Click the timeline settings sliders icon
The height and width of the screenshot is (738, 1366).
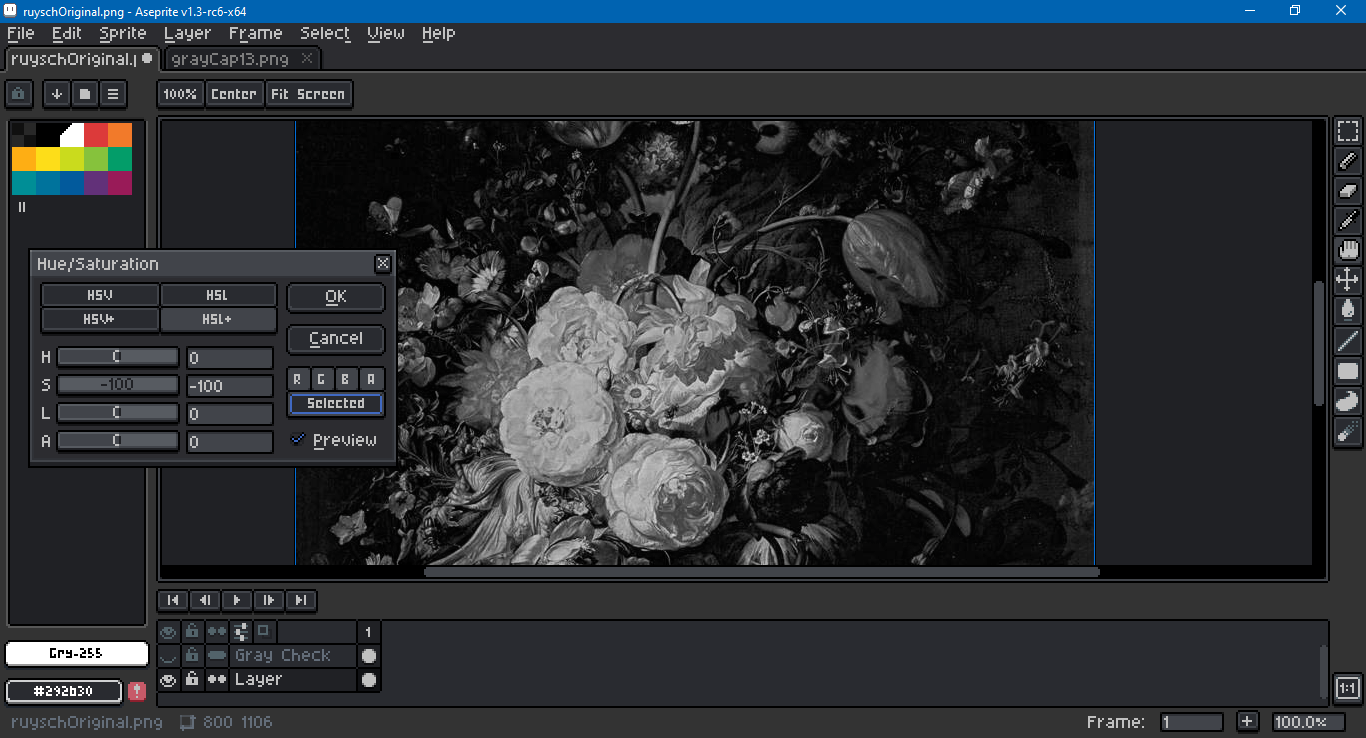[241, 631]
